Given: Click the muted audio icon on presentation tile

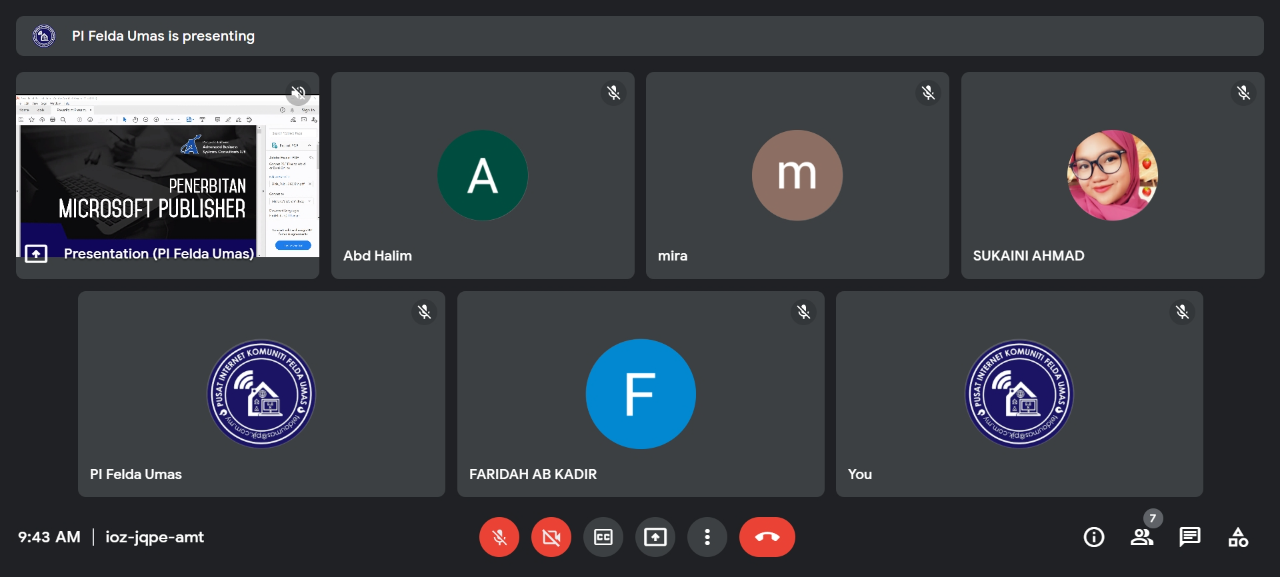Looking at the screenshot, I should (x=298, y=93).
